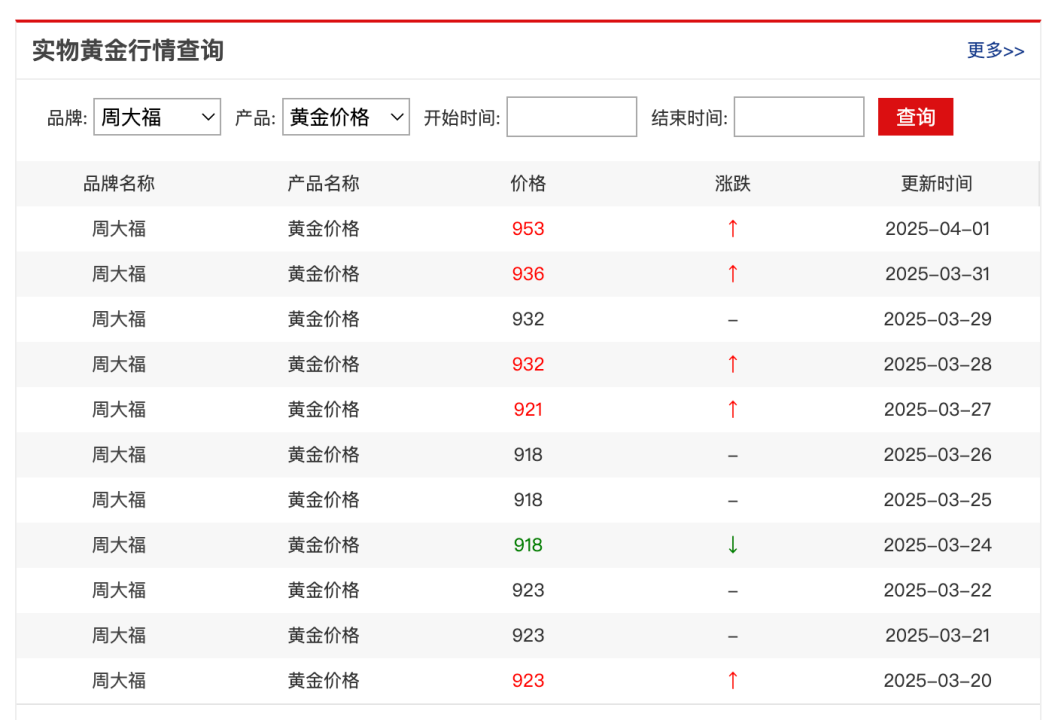The width and height of the screenshot is (1049, 720).
Task: Click the up arrow in 2025-03-31 row
Action: (732, 274)
